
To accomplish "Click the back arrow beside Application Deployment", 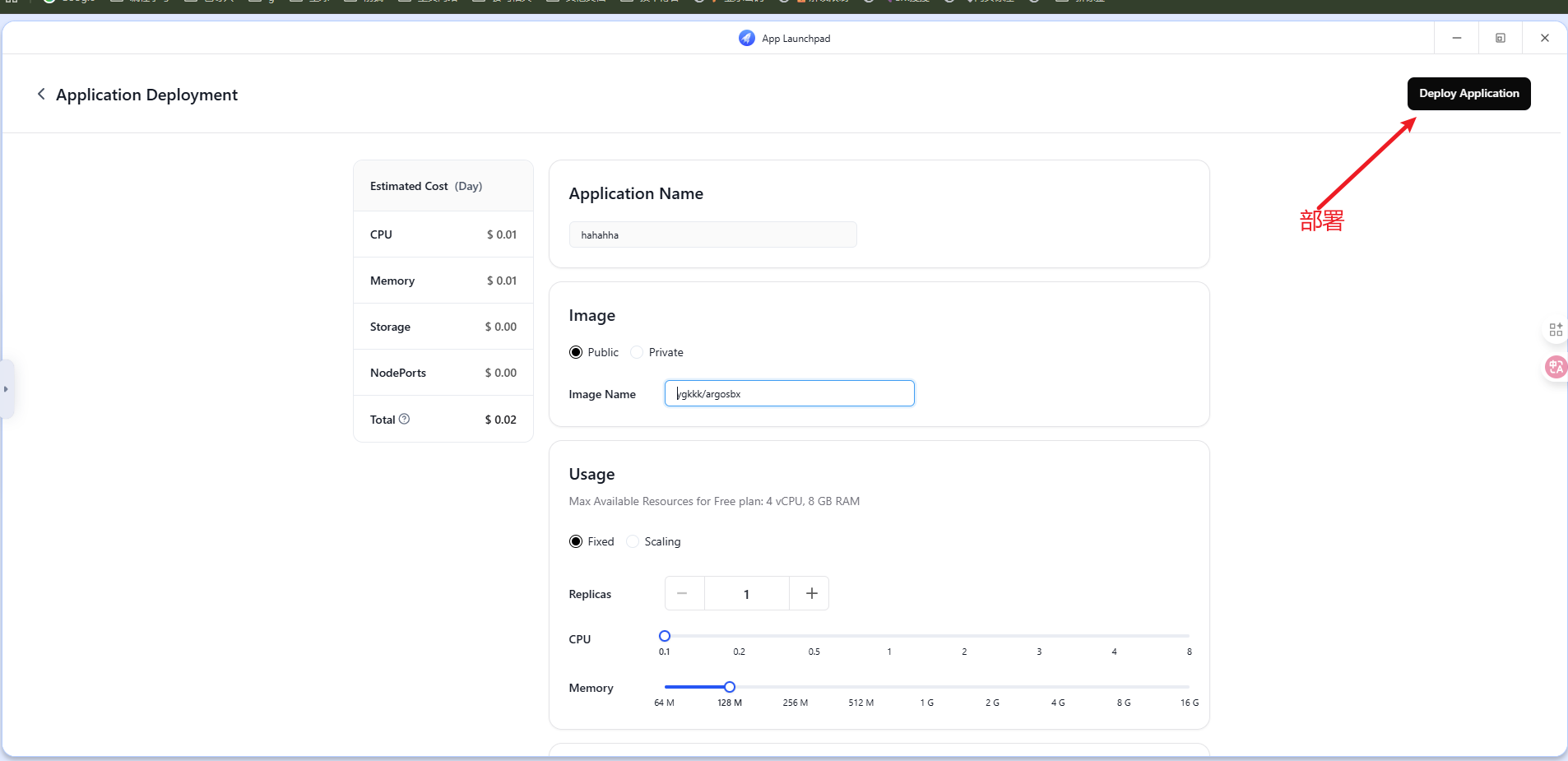I will pyautogui.click(x=41, y=95).
